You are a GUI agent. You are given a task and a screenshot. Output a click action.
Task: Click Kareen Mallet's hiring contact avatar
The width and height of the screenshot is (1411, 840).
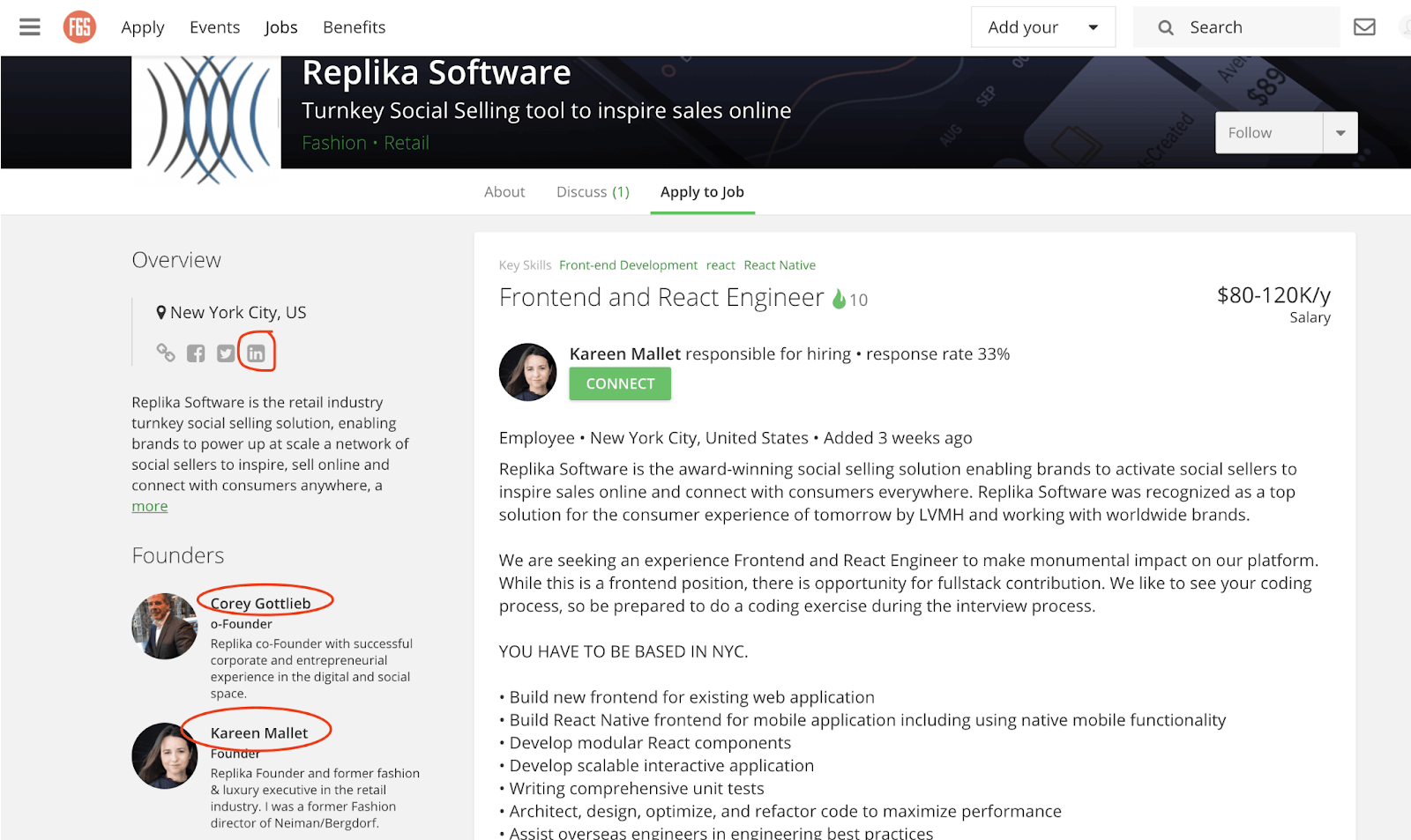pyautogui.click(x=528, y=372)
